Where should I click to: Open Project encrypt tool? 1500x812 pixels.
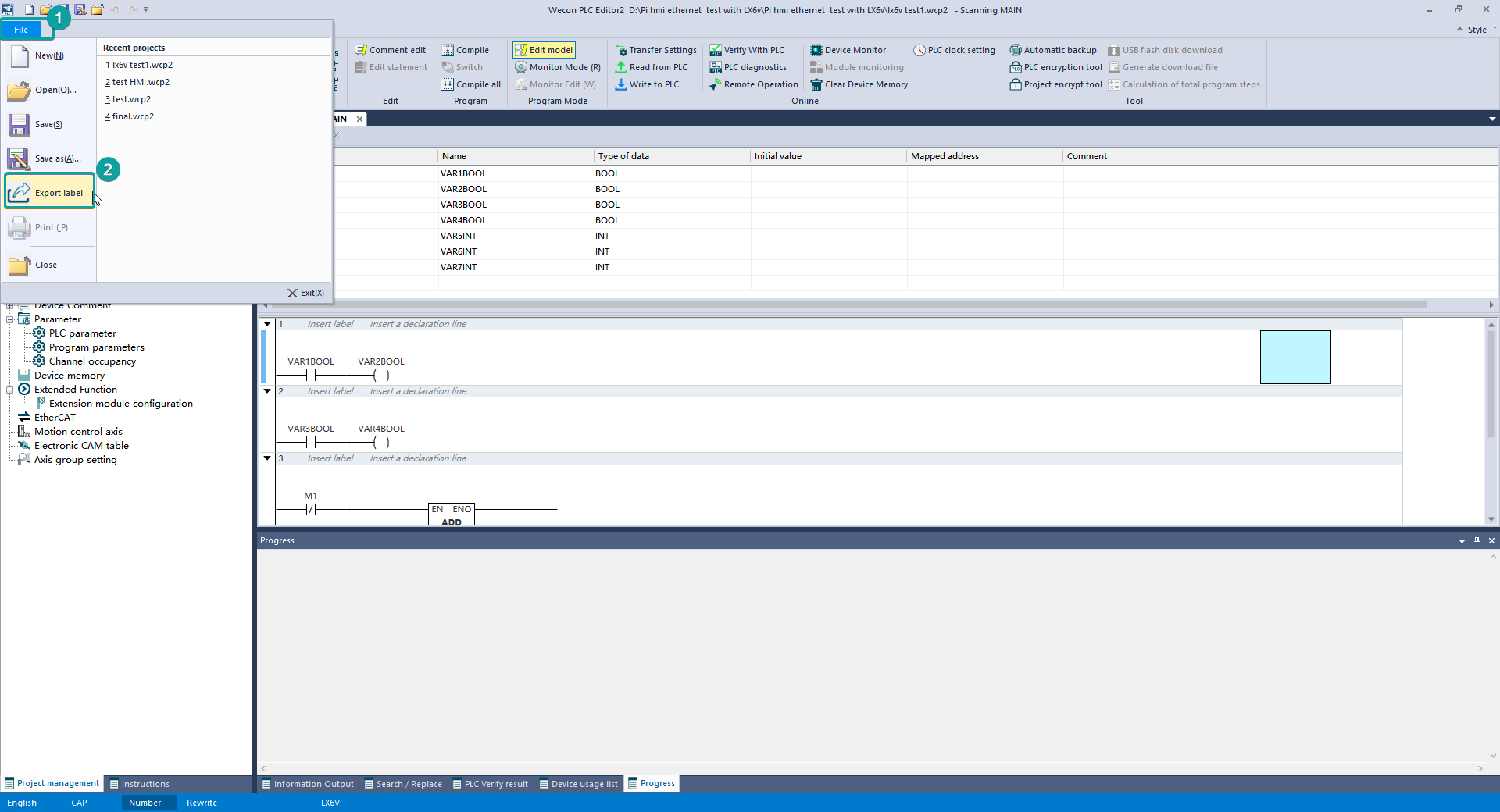[x=1056, y=84]
